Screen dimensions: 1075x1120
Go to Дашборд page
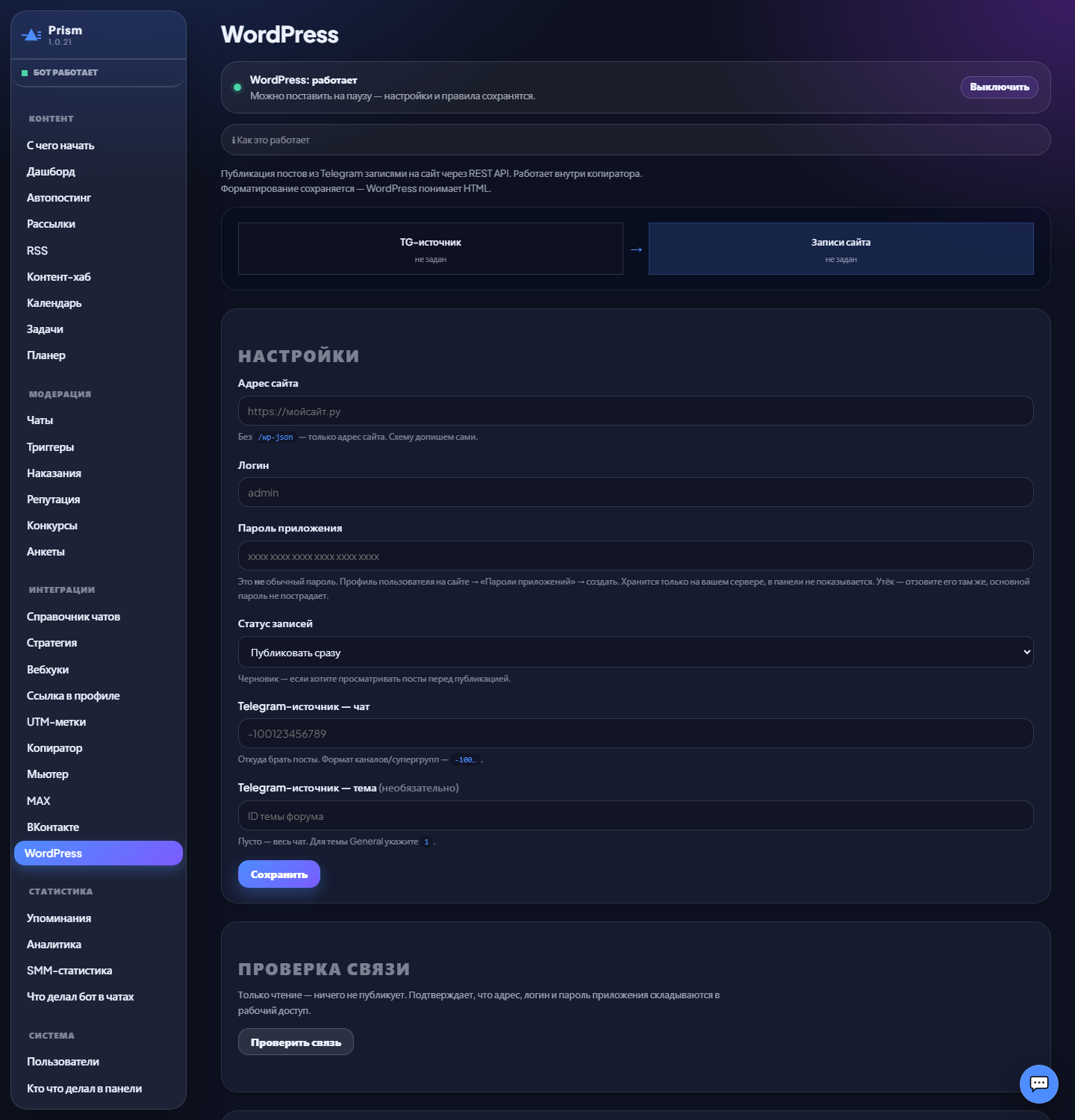[x=51, y=172]
